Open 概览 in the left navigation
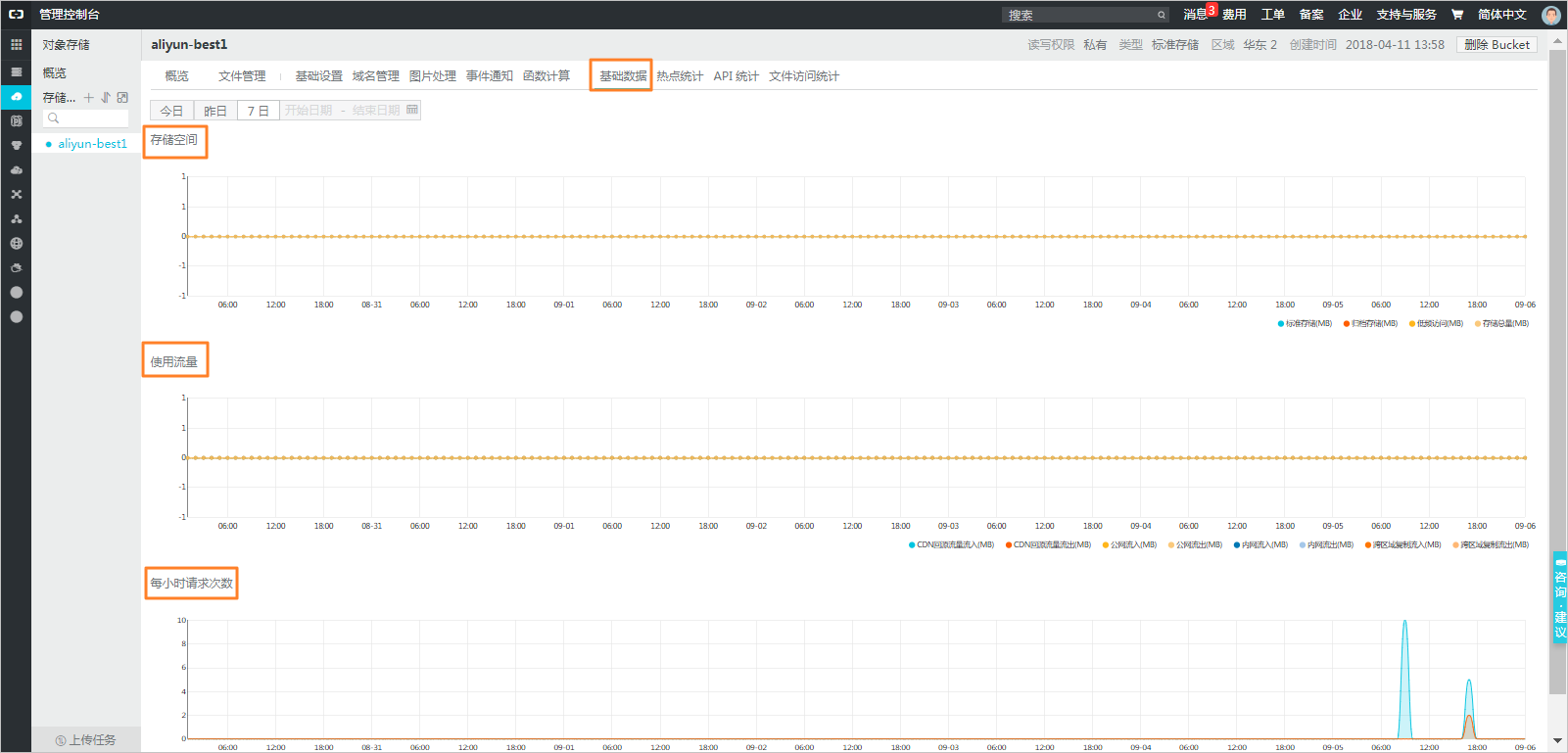Viewport: 1568px width, 753px height. coord(55,73)
